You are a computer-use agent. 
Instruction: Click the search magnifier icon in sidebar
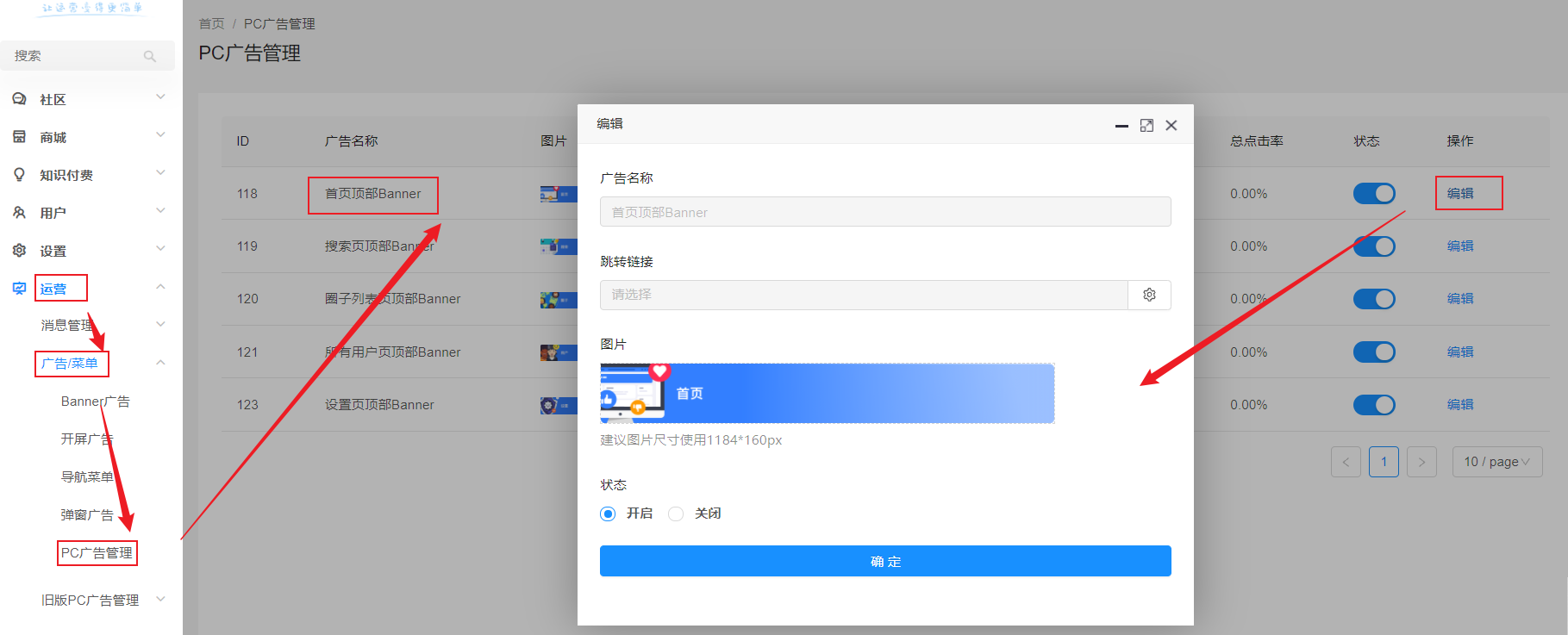pos(150,56)
